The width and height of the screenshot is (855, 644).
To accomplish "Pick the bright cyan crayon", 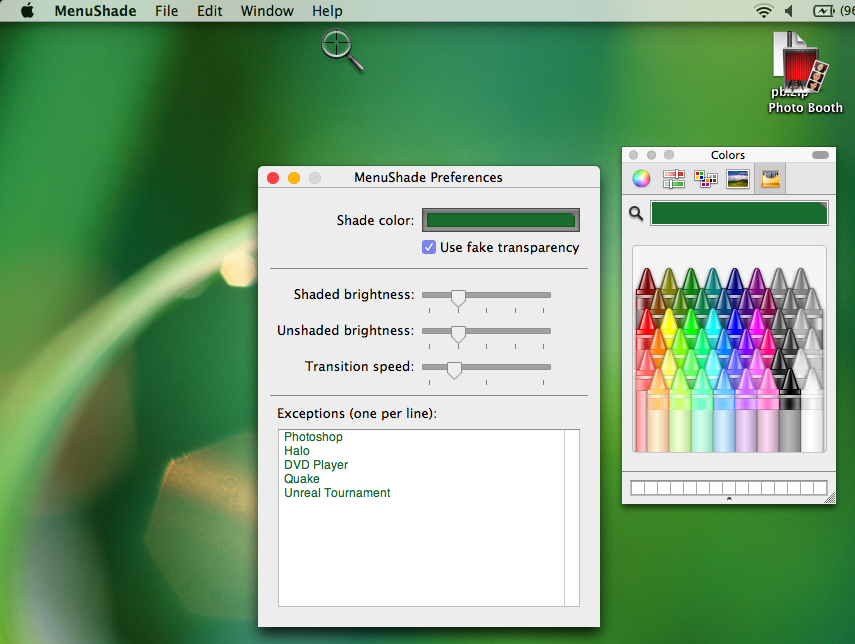I will (x=712, y=321).
